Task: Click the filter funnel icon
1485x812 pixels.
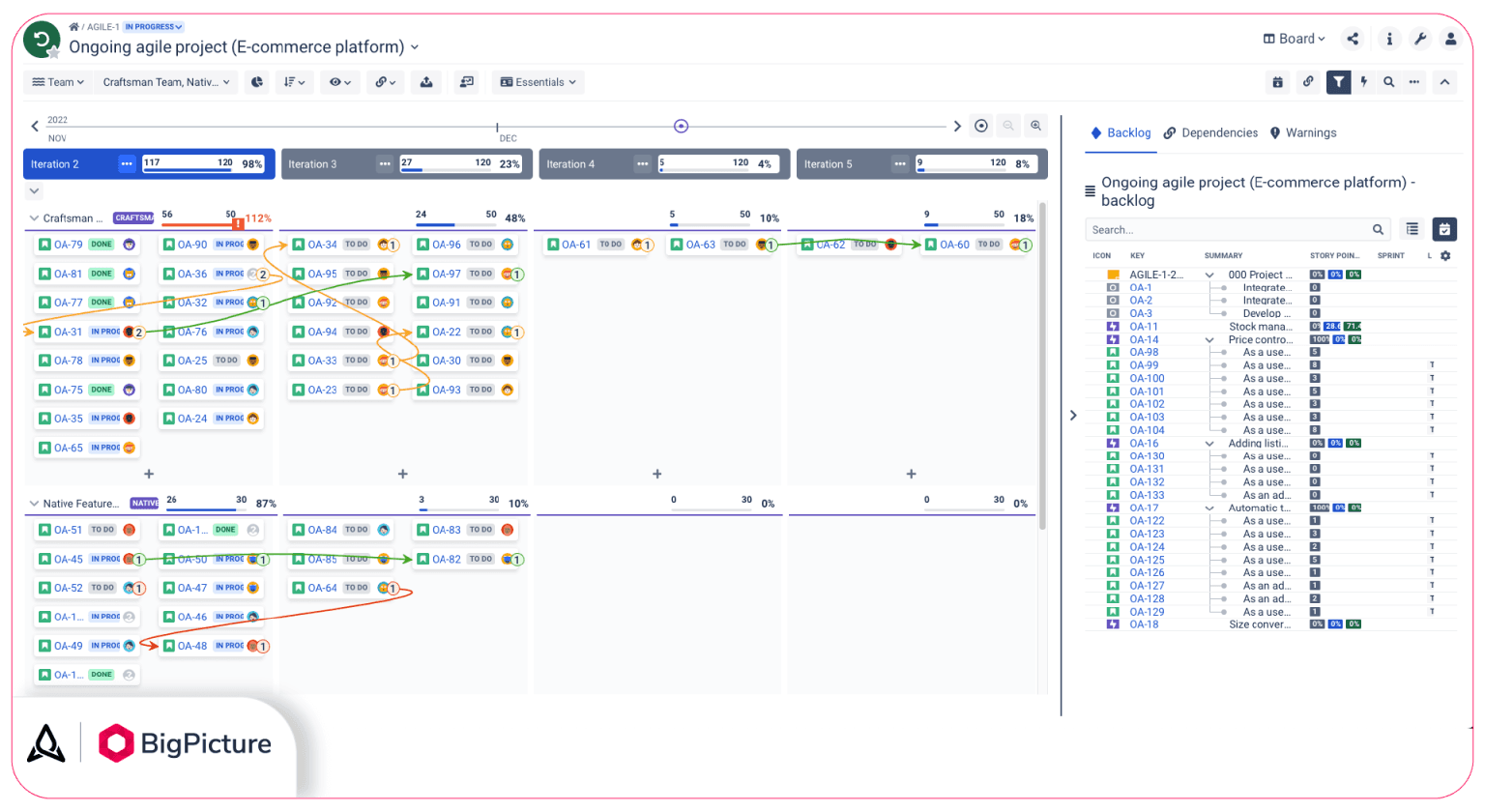Action: coord(1338,82)
